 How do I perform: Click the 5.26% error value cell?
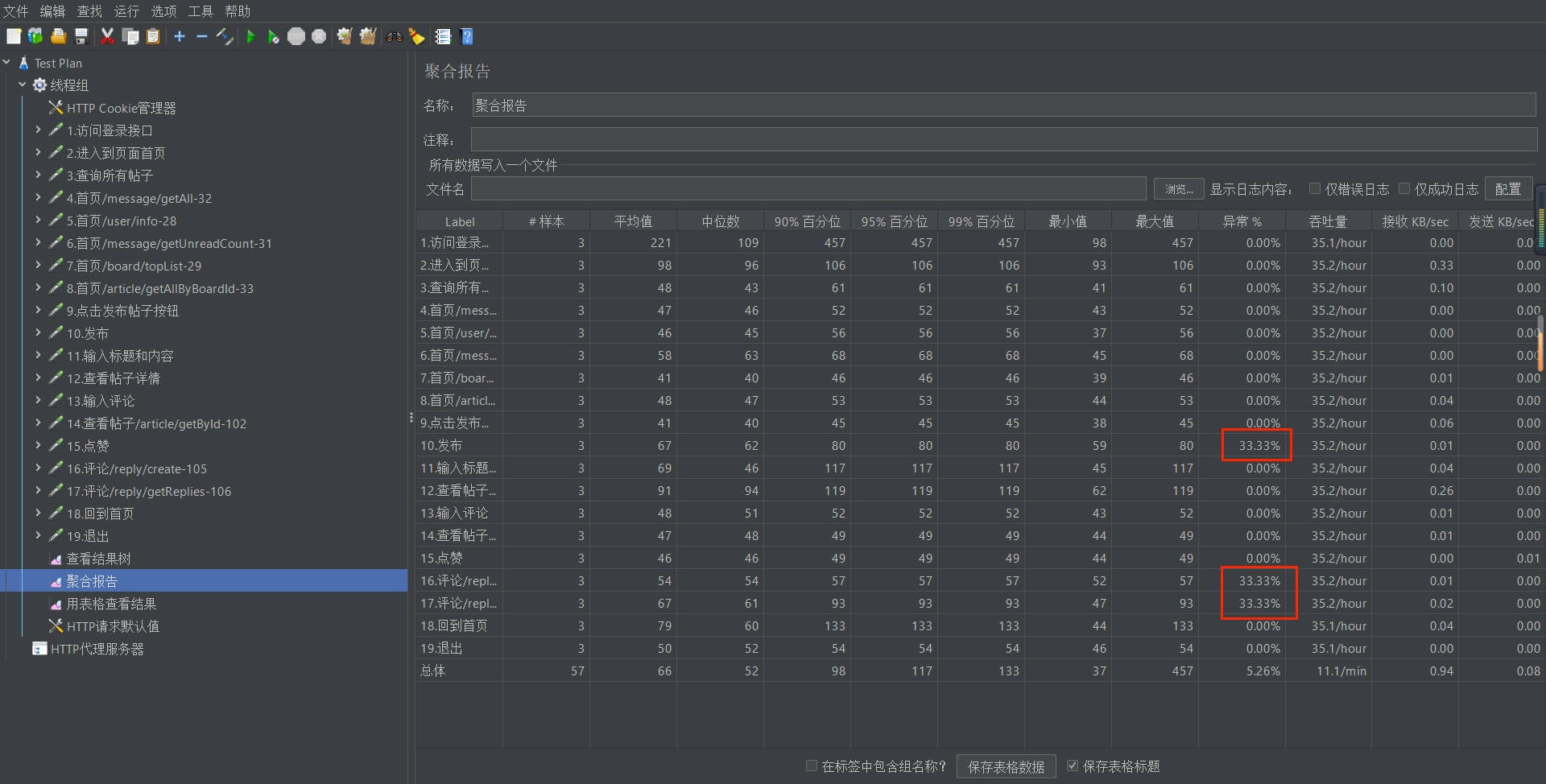pos(1242,671)
